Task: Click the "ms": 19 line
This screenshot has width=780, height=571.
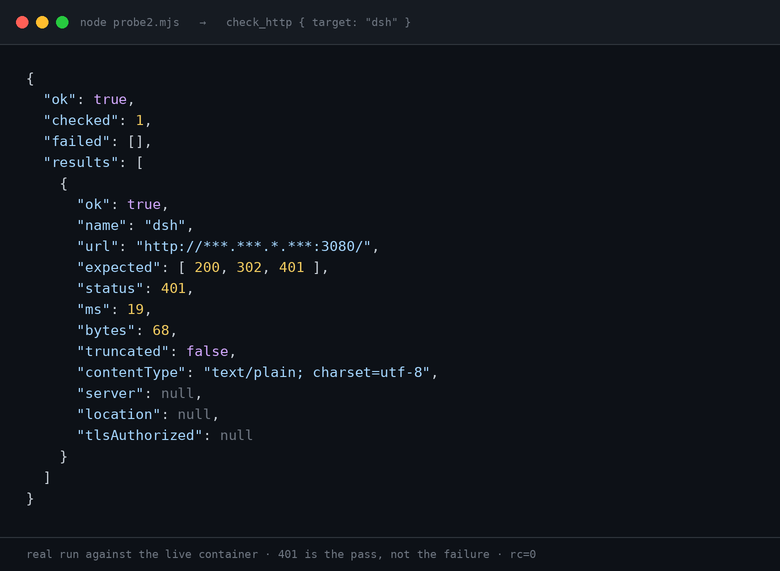Action: click(x=114, y=309)
